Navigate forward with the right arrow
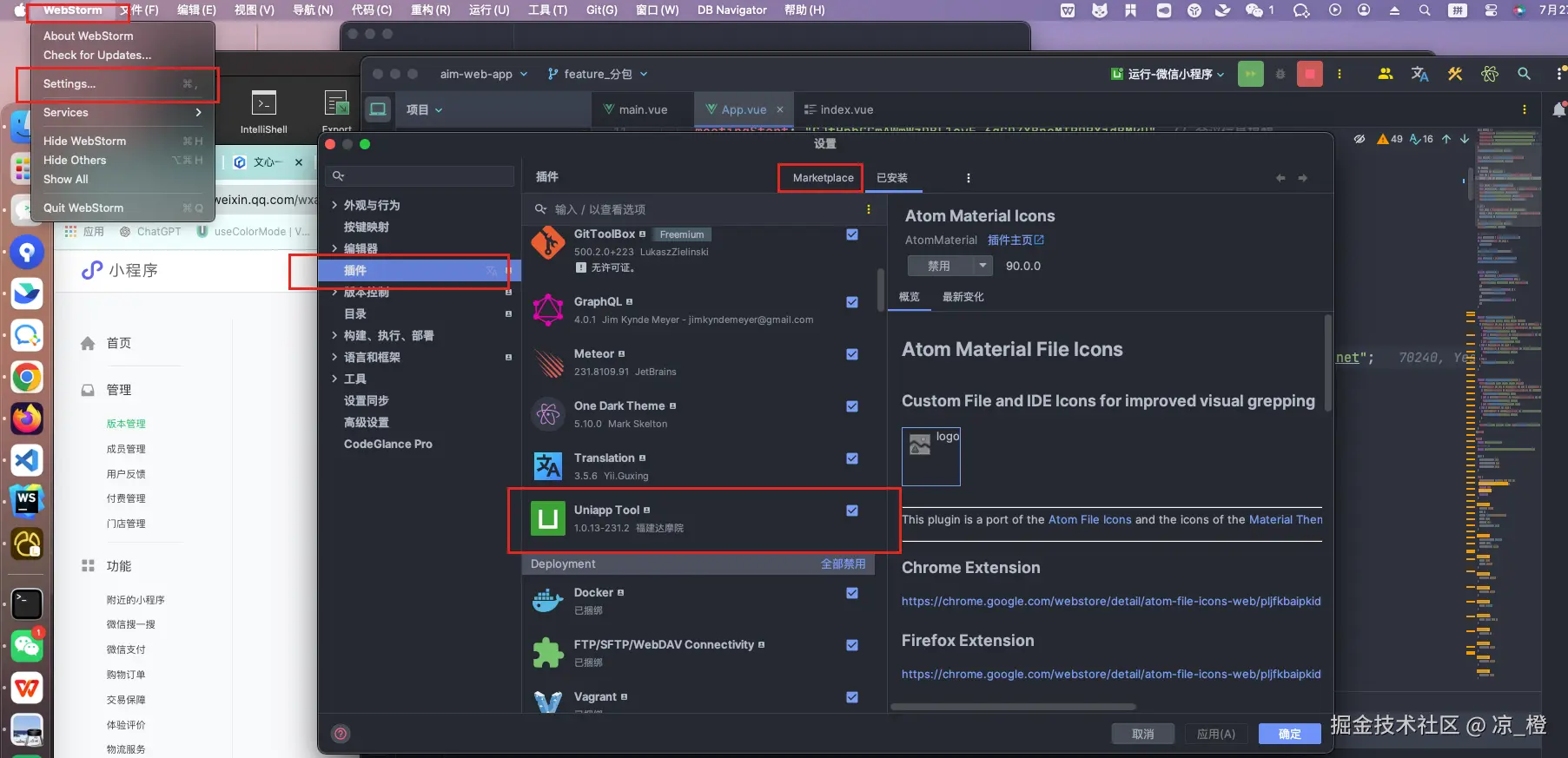This screenshot has width=1568, height=758. click(x=1302, y=178)
